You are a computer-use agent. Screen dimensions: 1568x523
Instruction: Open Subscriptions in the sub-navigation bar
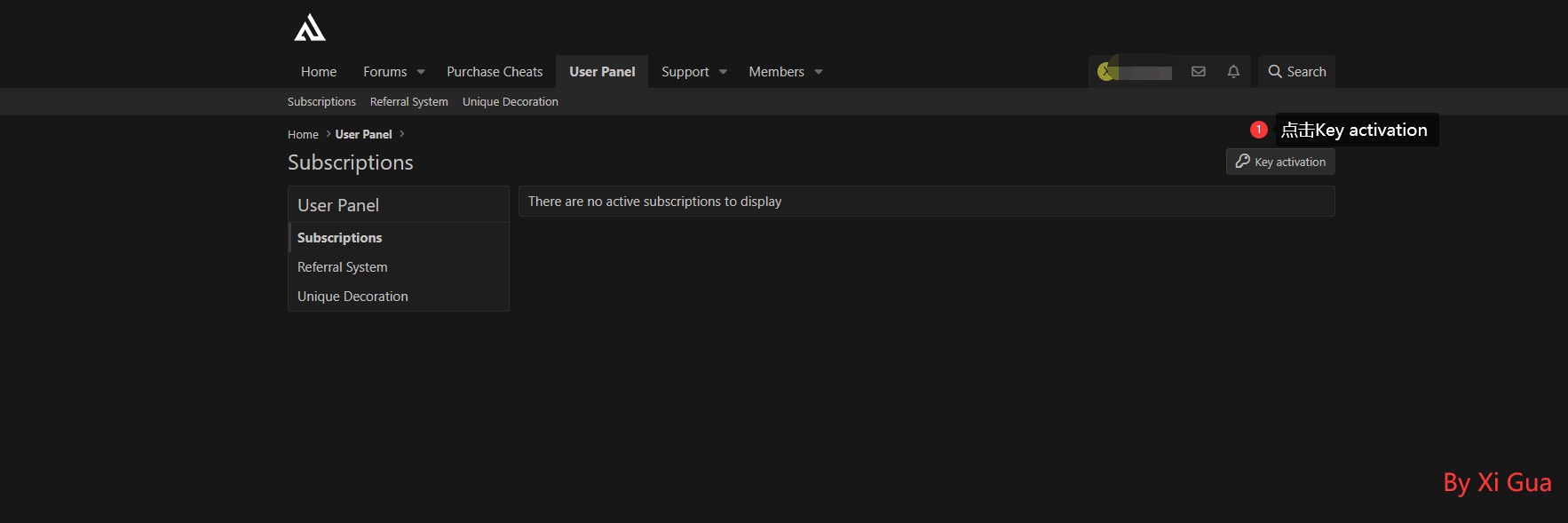[321, 102]
